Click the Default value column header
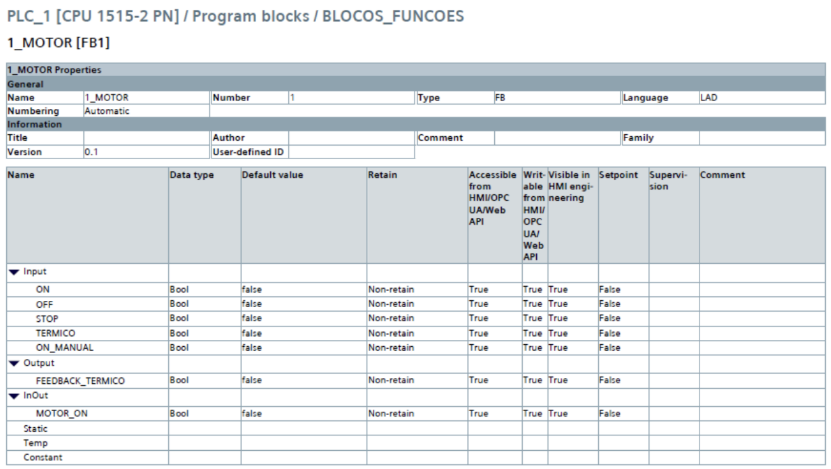831x469 pixels. (272, 175)
